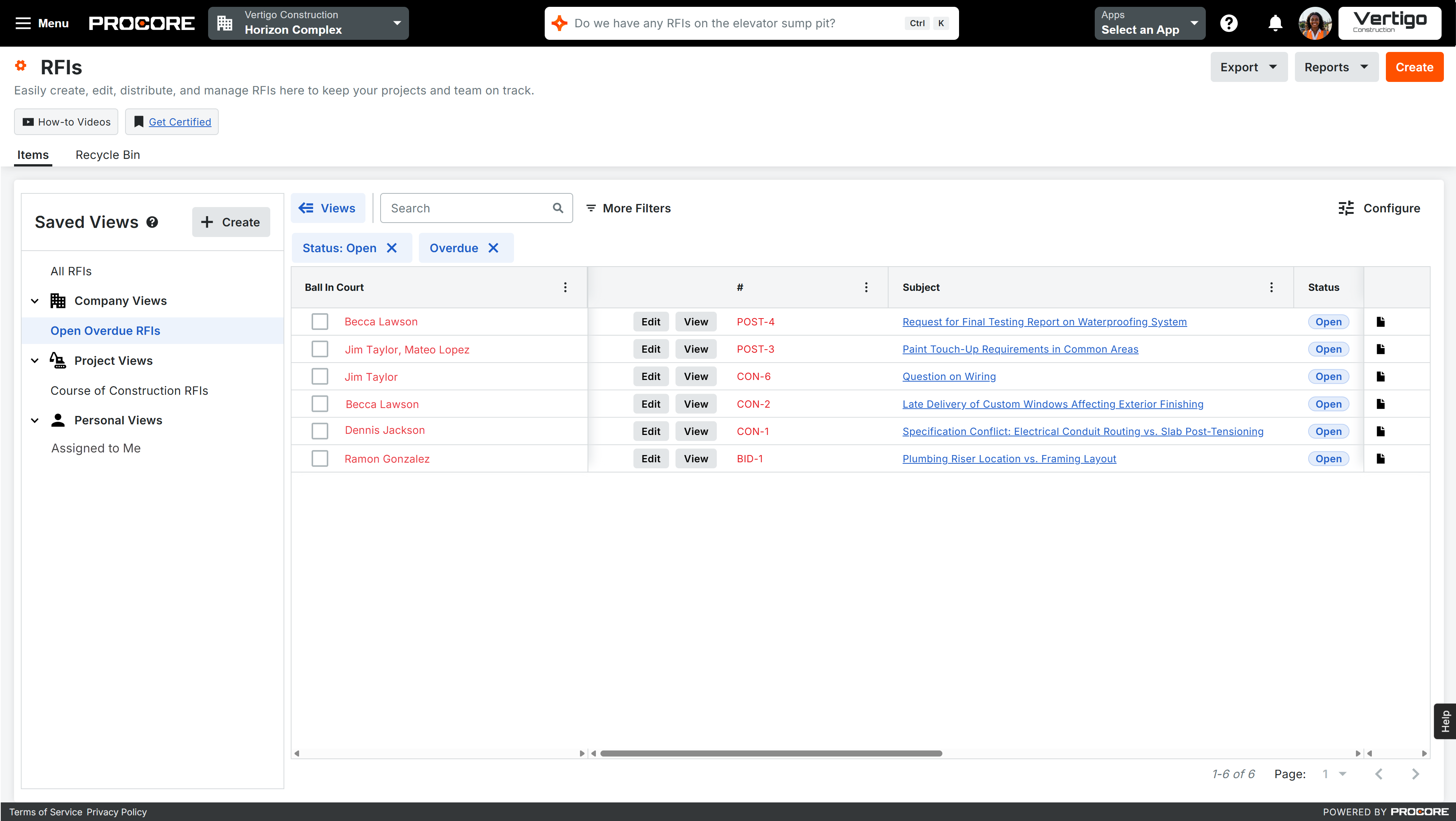Click the Configure table settings icon

point(1346,208)
